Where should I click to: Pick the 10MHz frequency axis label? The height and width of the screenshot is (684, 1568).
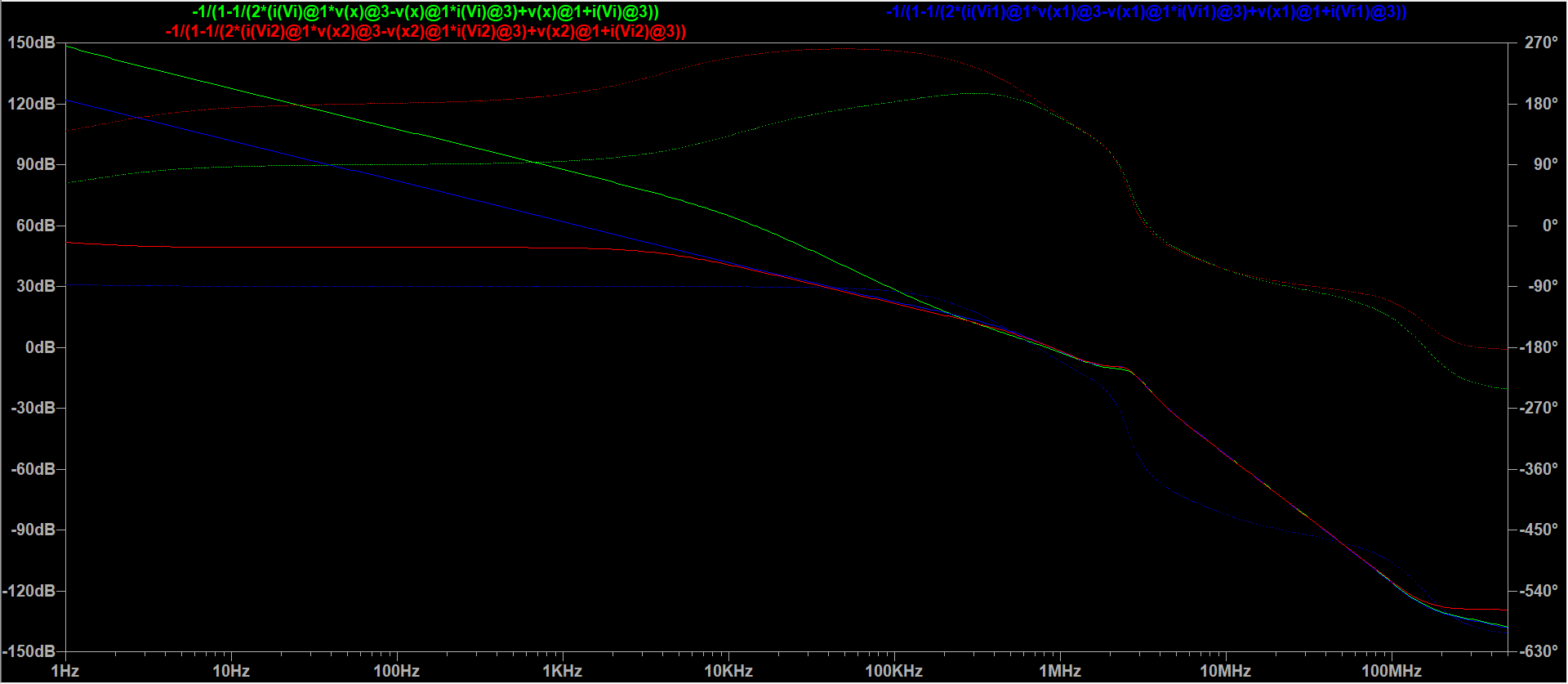point(1226,672)
